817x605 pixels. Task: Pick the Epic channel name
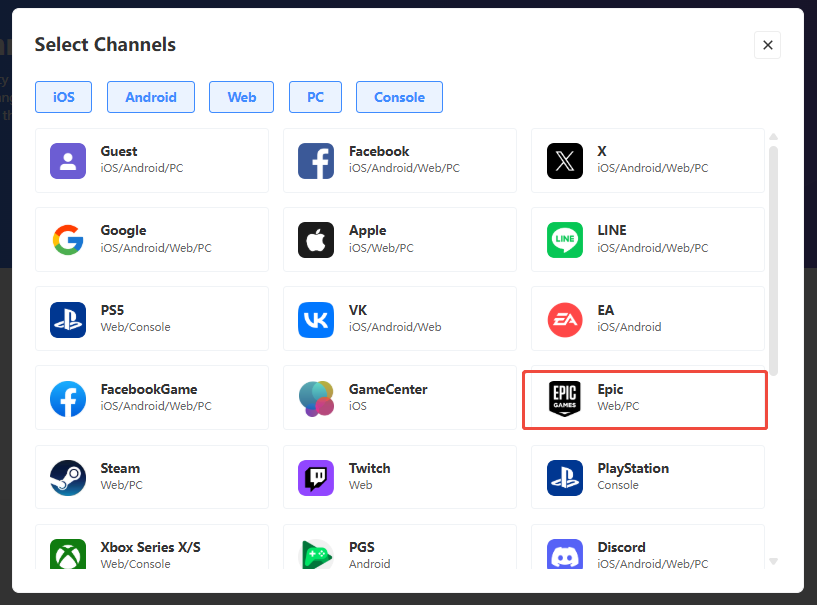point(610,390)
